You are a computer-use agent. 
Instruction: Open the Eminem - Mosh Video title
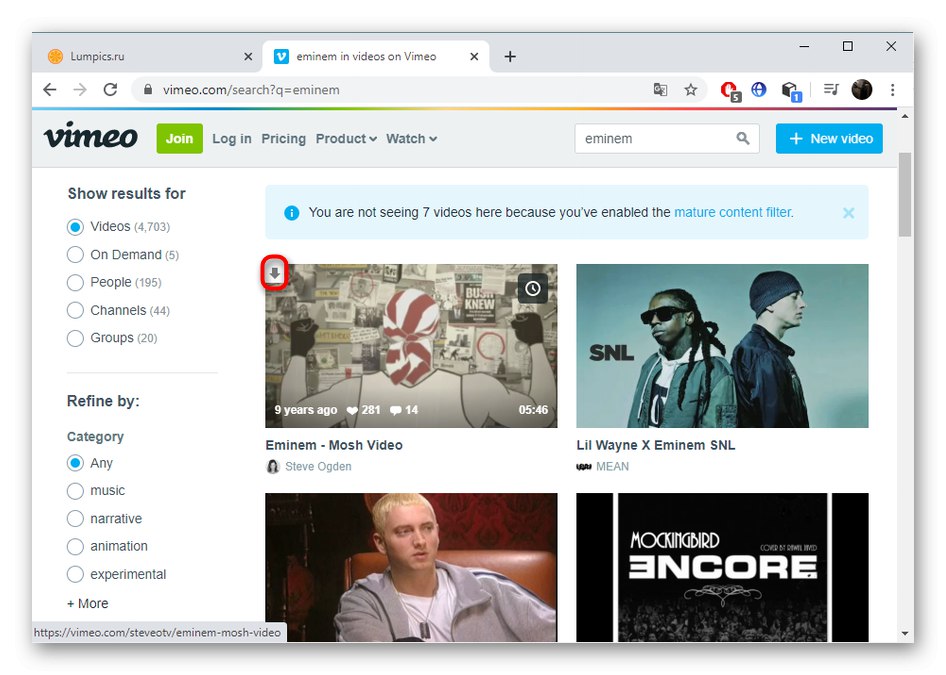click(x=334, y=445)
